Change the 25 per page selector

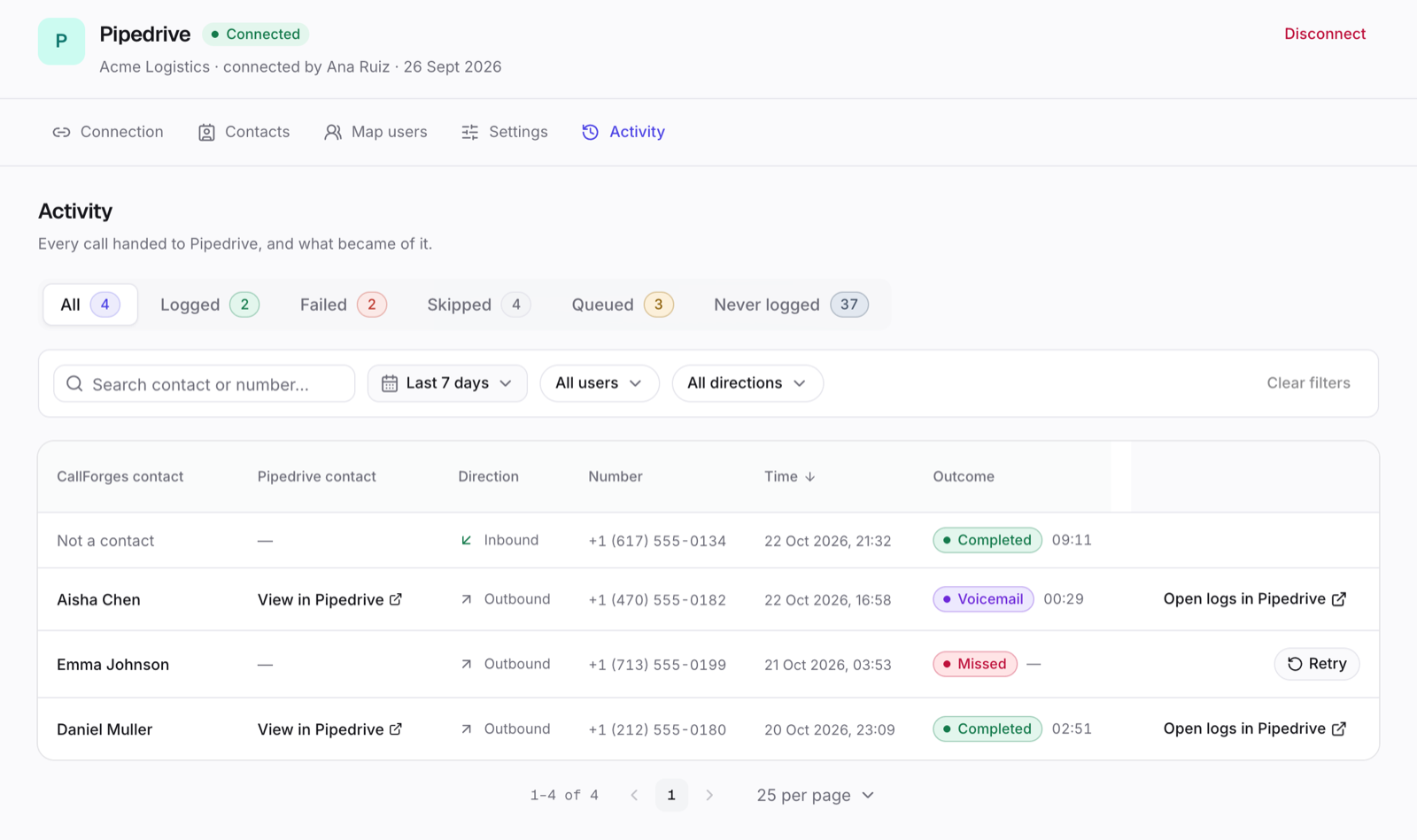[816, 795]
